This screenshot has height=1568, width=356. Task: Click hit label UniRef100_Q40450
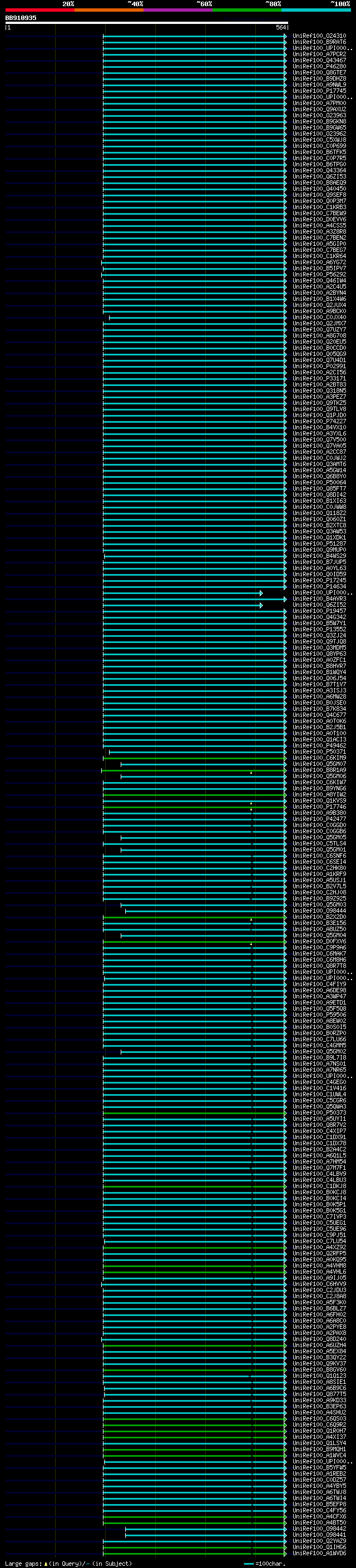[319, 189]
